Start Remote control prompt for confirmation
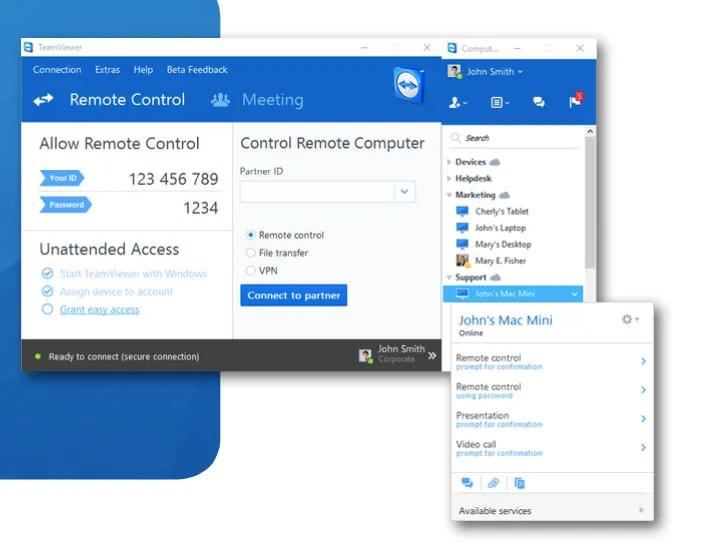 tap(551, 361)
